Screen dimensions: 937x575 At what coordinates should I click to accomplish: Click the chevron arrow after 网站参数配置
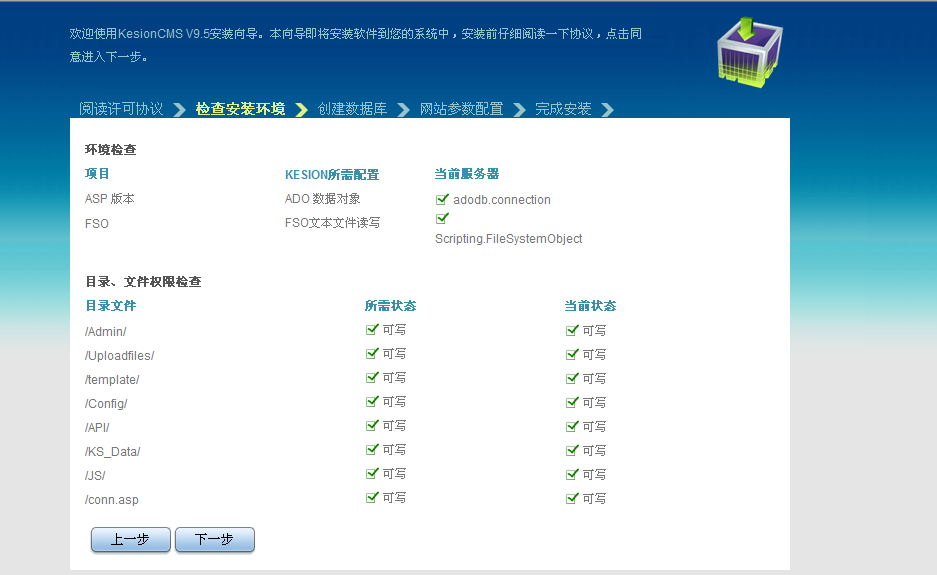pos(520,109)
